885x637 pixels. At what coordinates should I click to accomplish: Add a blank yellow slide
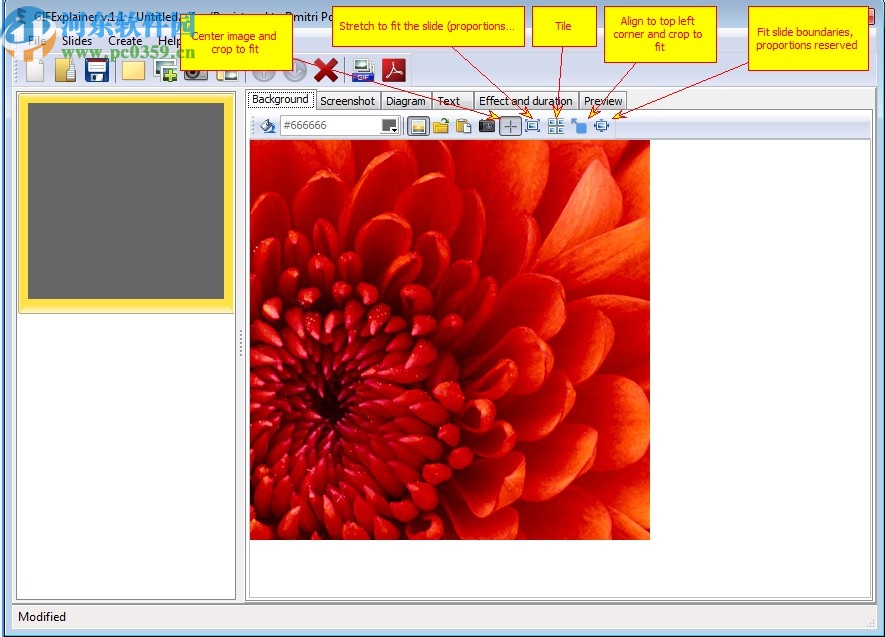click(133, 71)
